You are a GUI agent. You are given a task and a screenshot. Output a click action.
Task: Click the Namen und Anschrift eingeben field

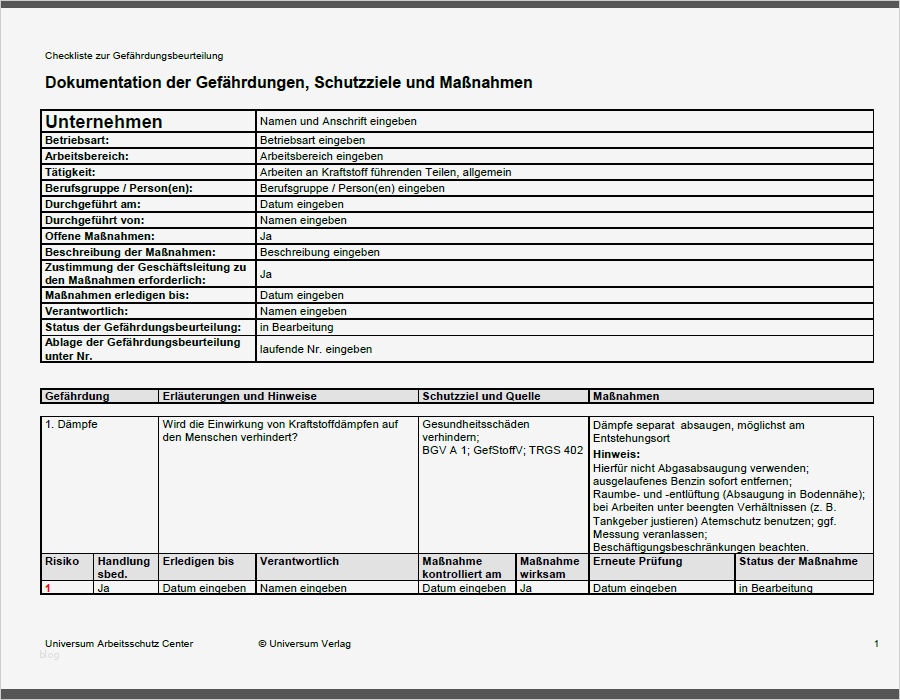328,120
